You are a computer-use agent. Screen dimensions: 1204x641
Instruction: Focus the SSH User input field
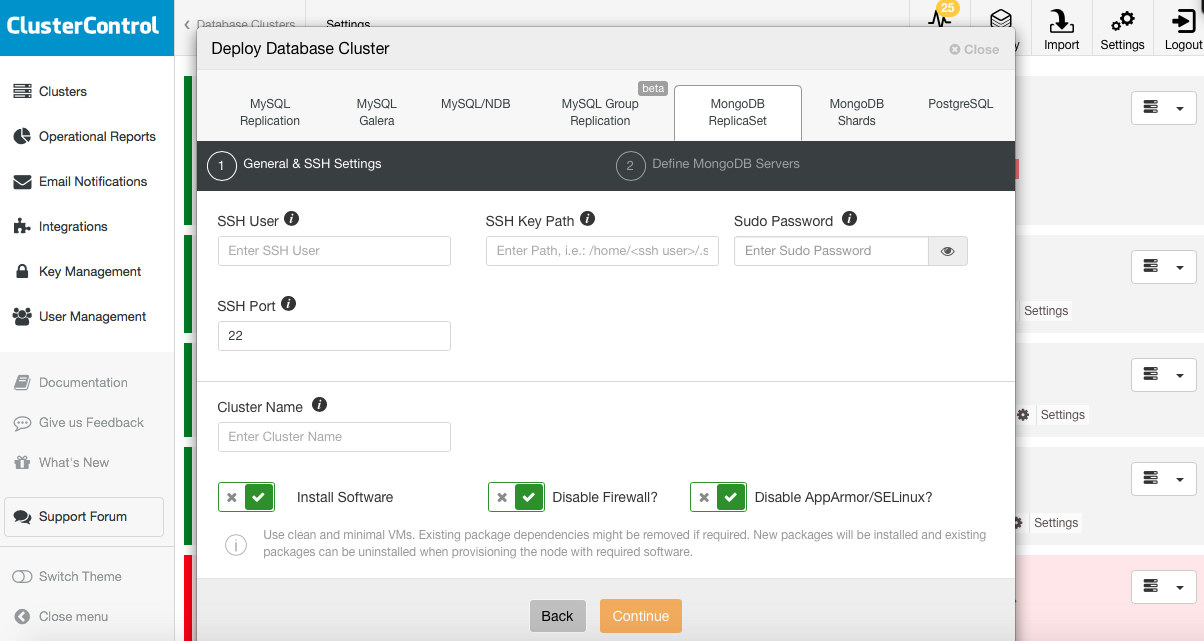click(x=334, y=251)
